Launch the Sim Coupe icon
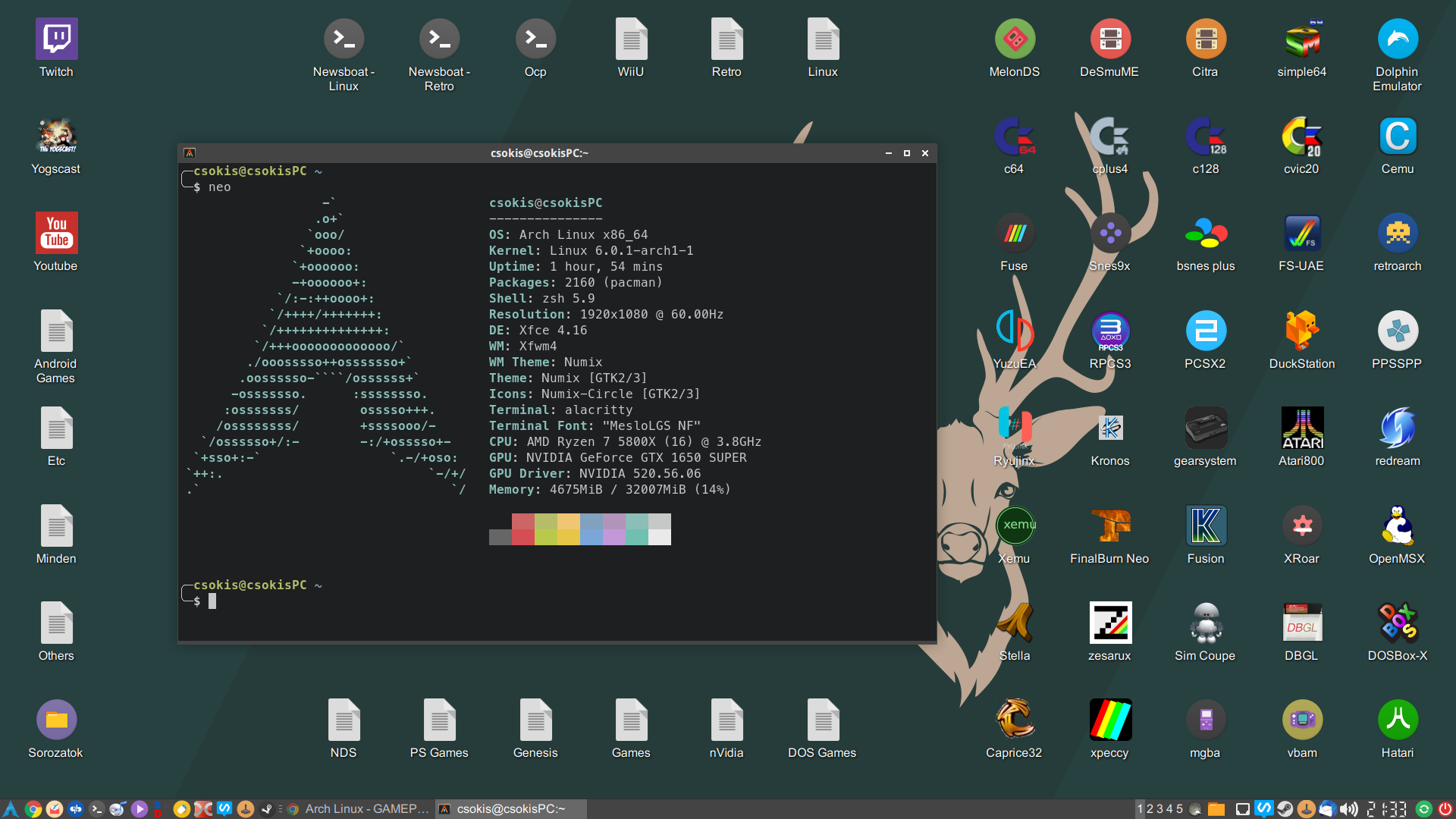The image size is (1456, 819). [1206, 623]
